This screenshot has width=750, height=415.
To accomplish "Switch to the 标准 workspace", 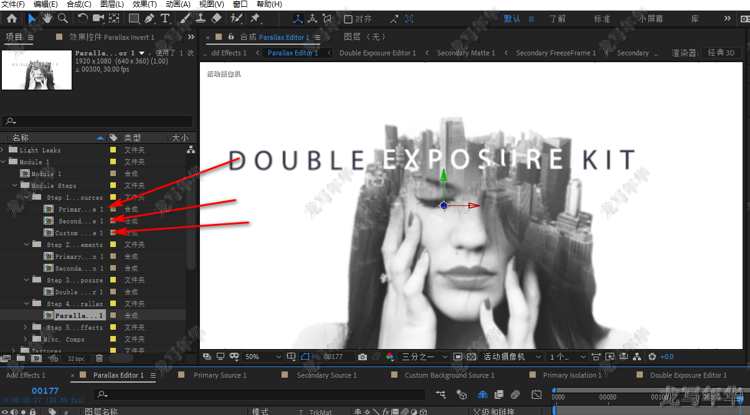I will point(602,19).
